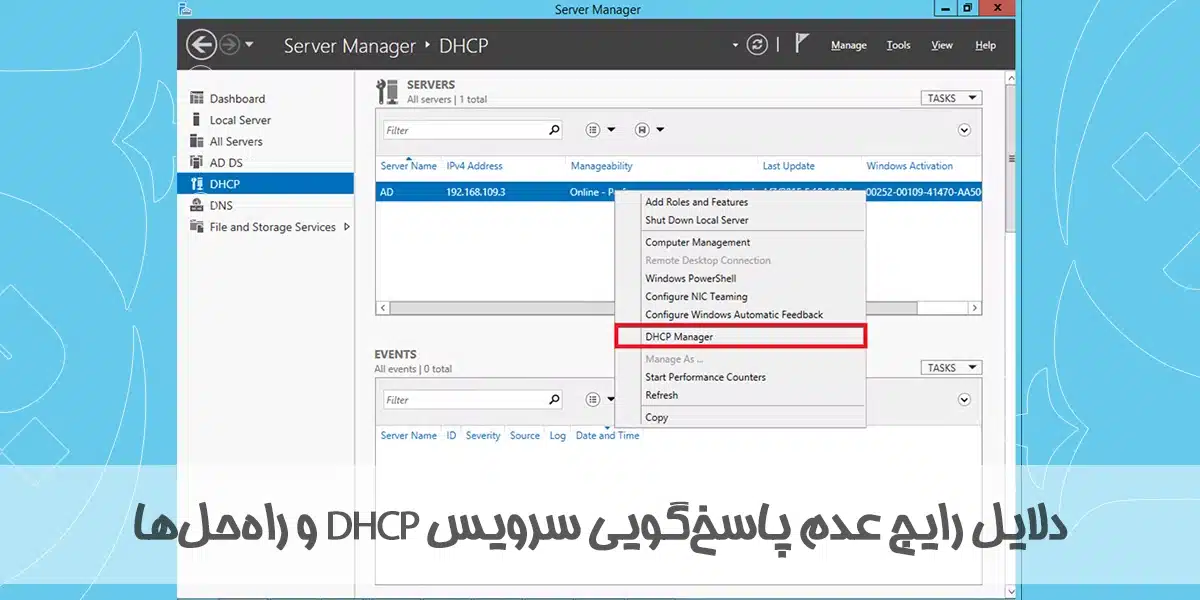The image size is (1200, 600).
Task: Open the Events TASKS dropdown
Action: point(950,368)
